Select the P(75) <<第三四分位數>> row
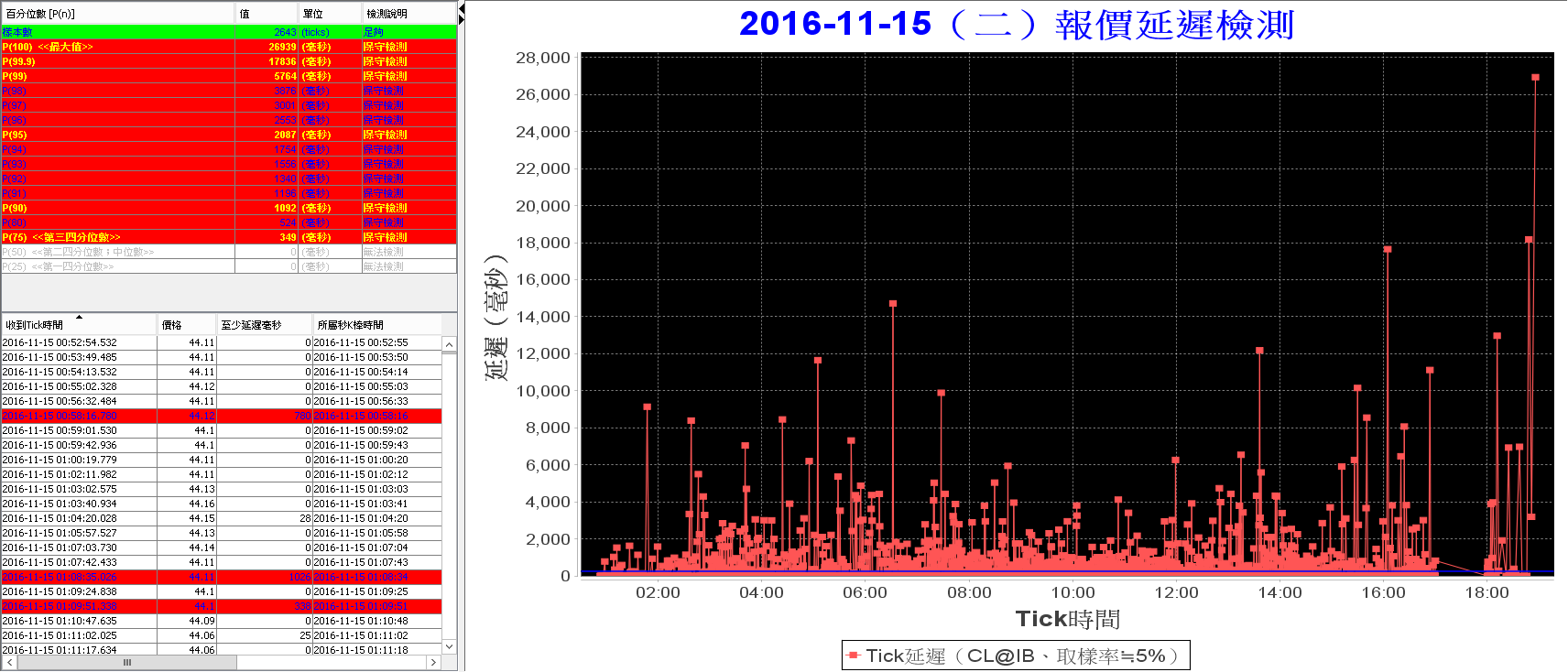1568x672 pixels. (229, 237)
